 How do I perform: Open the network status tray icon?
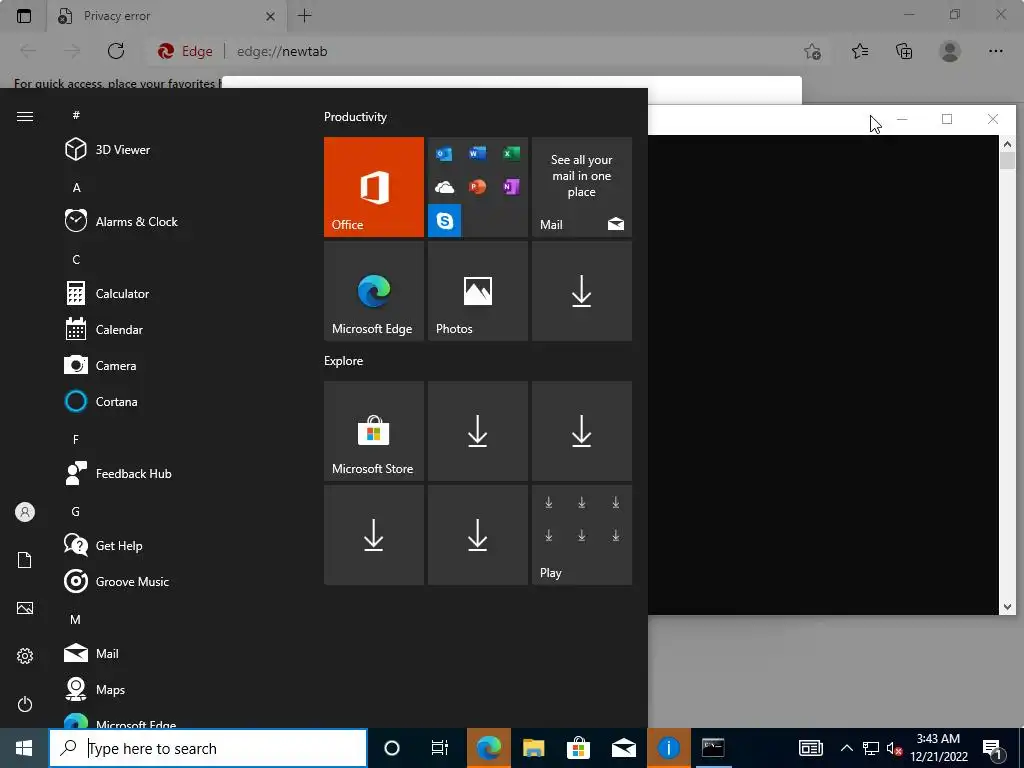click(x=871, y=748)
